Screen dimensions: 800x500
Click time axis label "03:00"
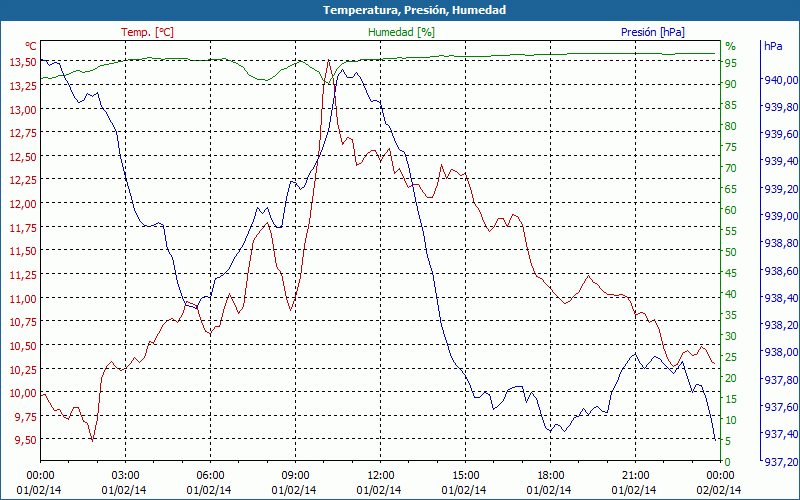126,475
